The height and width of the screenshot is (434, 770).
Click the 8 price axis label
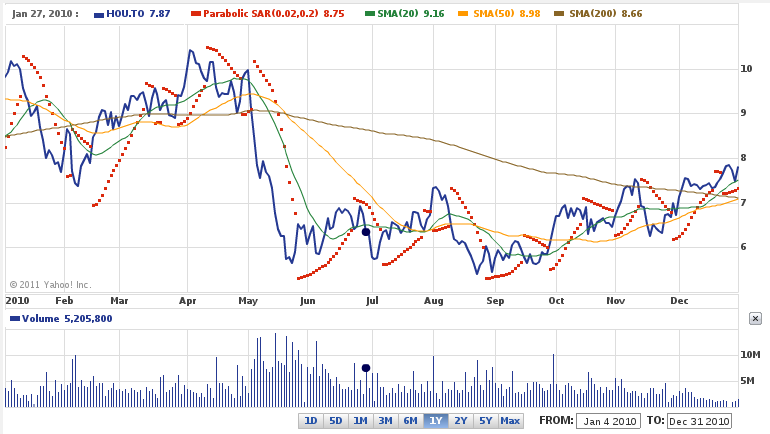(x=743, y=158)
